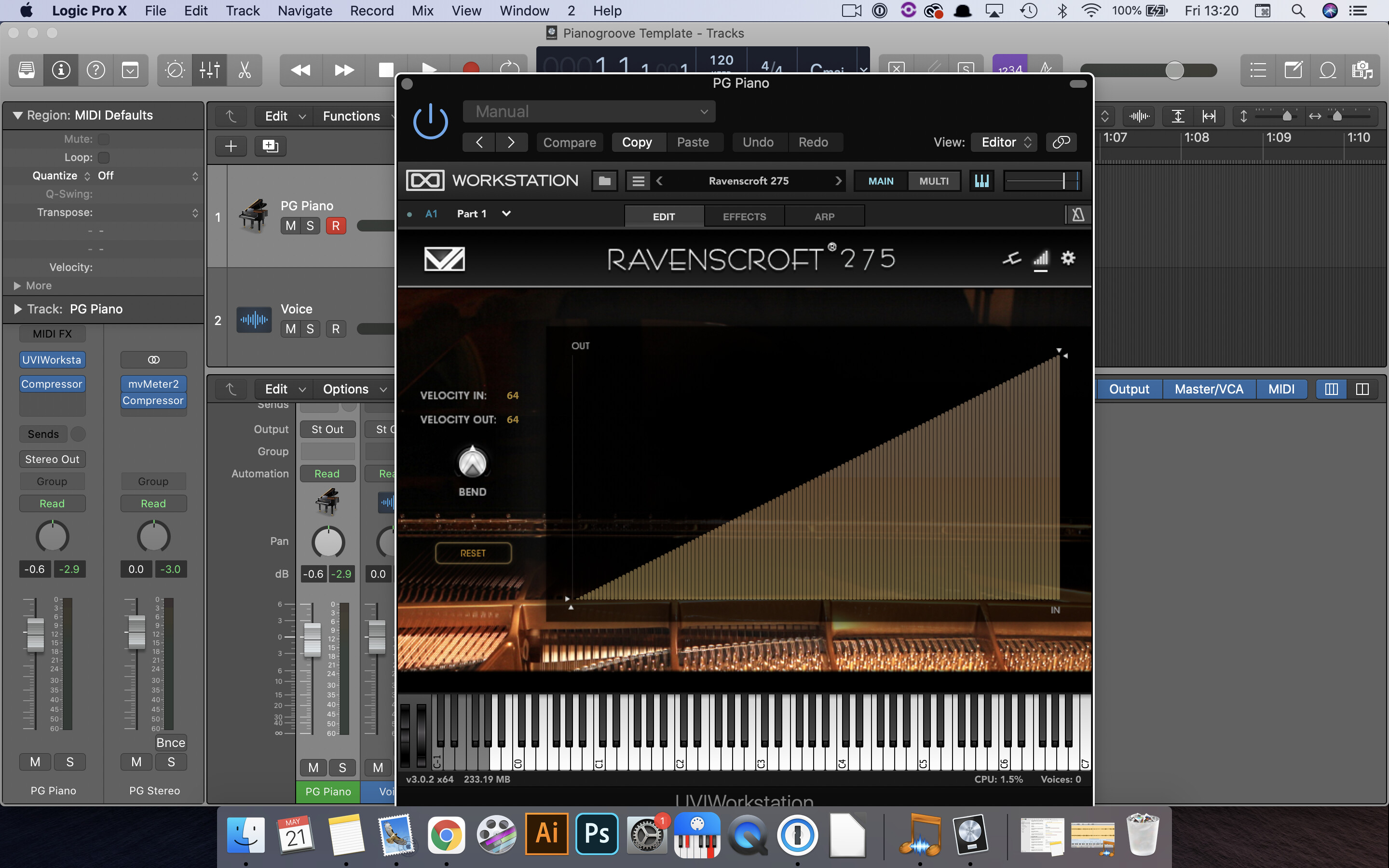Screen dimensions: 1389x868
Task: Click the stereo link icon above mvMeter2
Action: (153, 360)
